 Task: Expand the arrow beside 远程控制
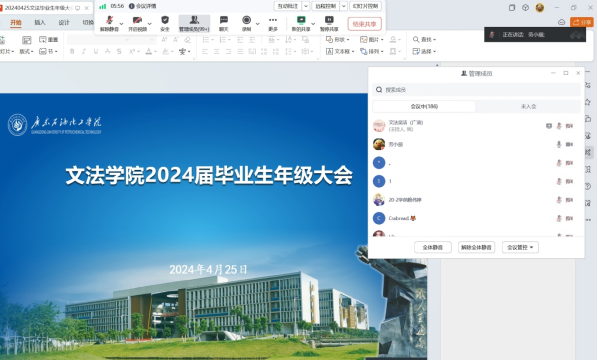point(344,6)
